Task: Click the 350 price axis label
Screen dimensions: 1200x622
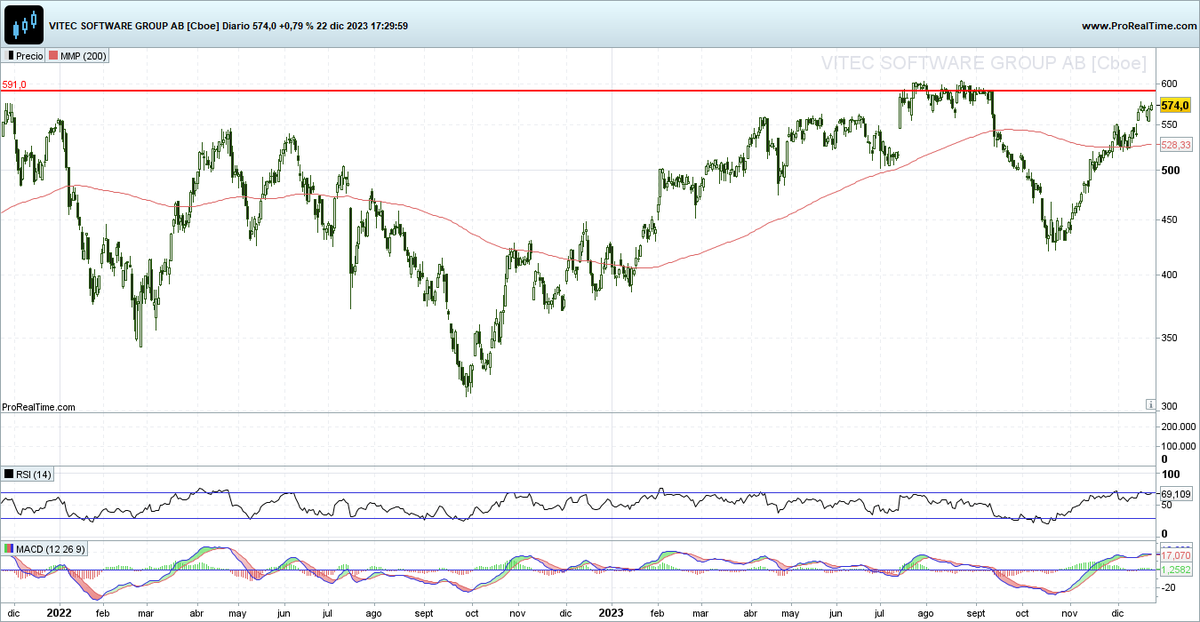Action: (1169, 339)
